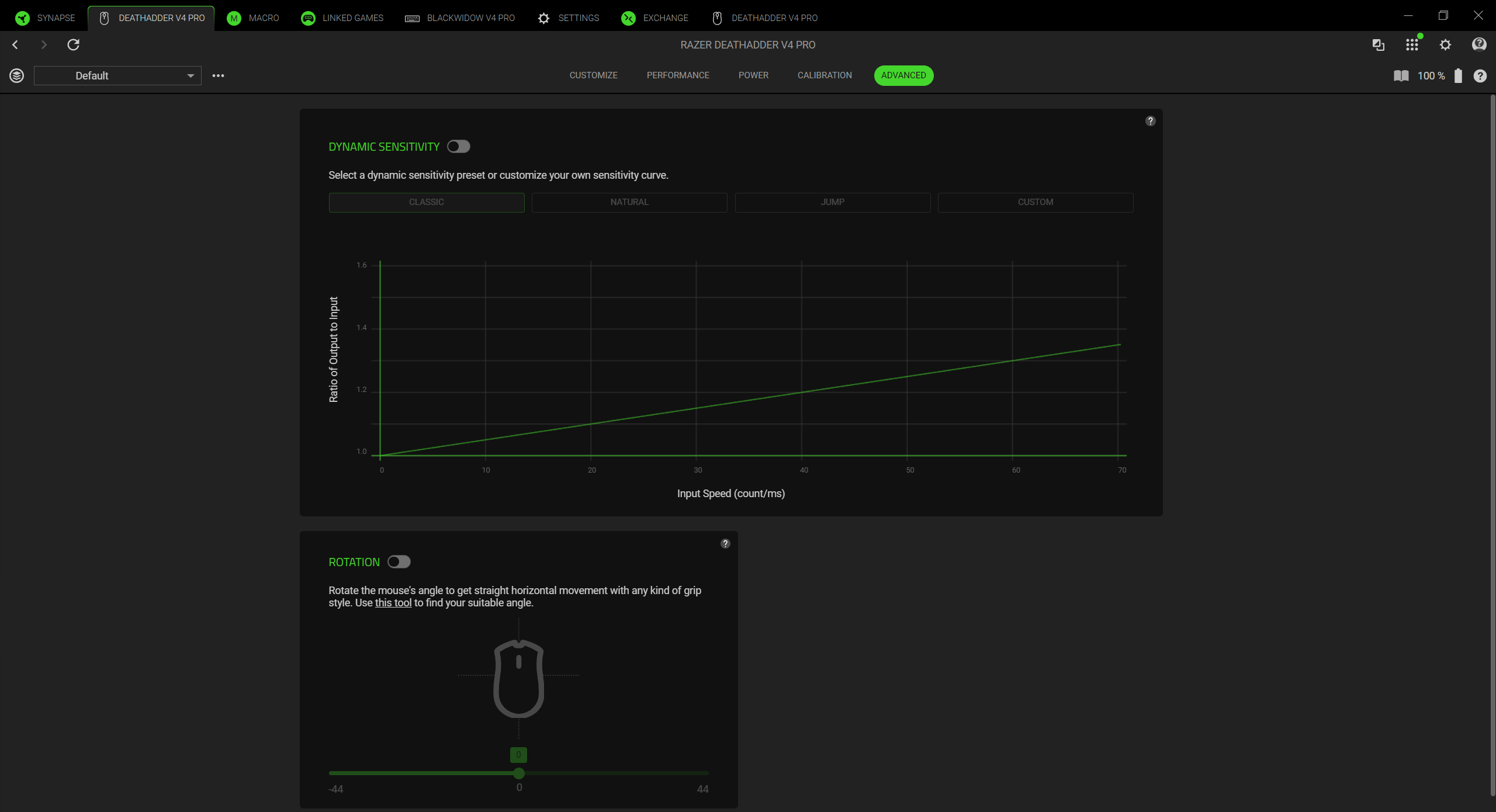The width and height of the screenshot is (1496, 812).
Task: Turn on the Rotation toggle
Action: [x=399, y=562]
